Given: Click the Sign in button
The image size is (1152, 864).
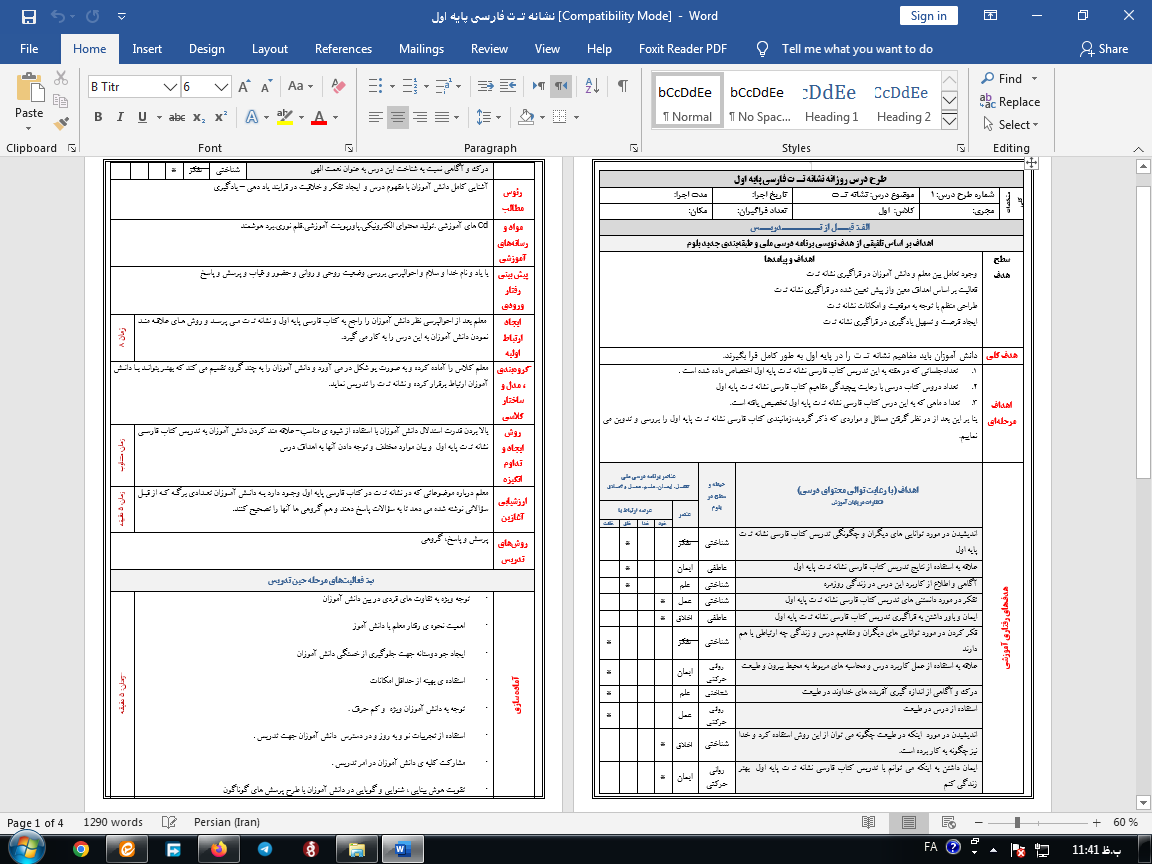Looking at the screenshot, I should coord(928,16).
